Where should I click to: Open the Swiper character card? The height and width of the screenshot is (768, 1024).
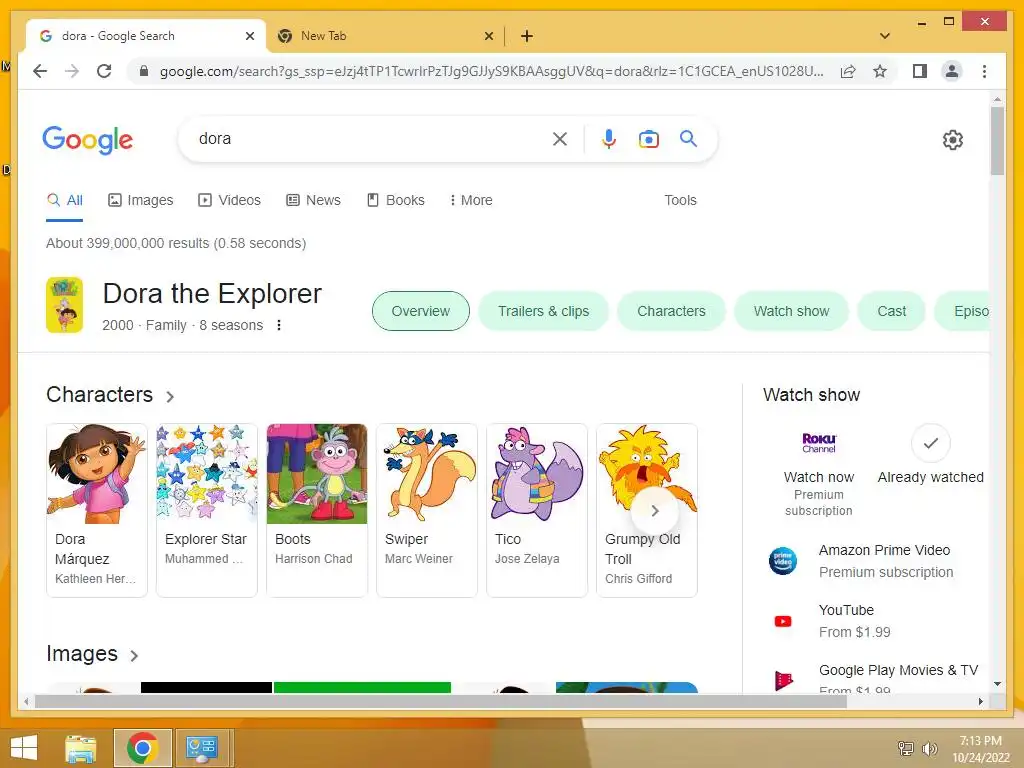click(x=426, y=510)
